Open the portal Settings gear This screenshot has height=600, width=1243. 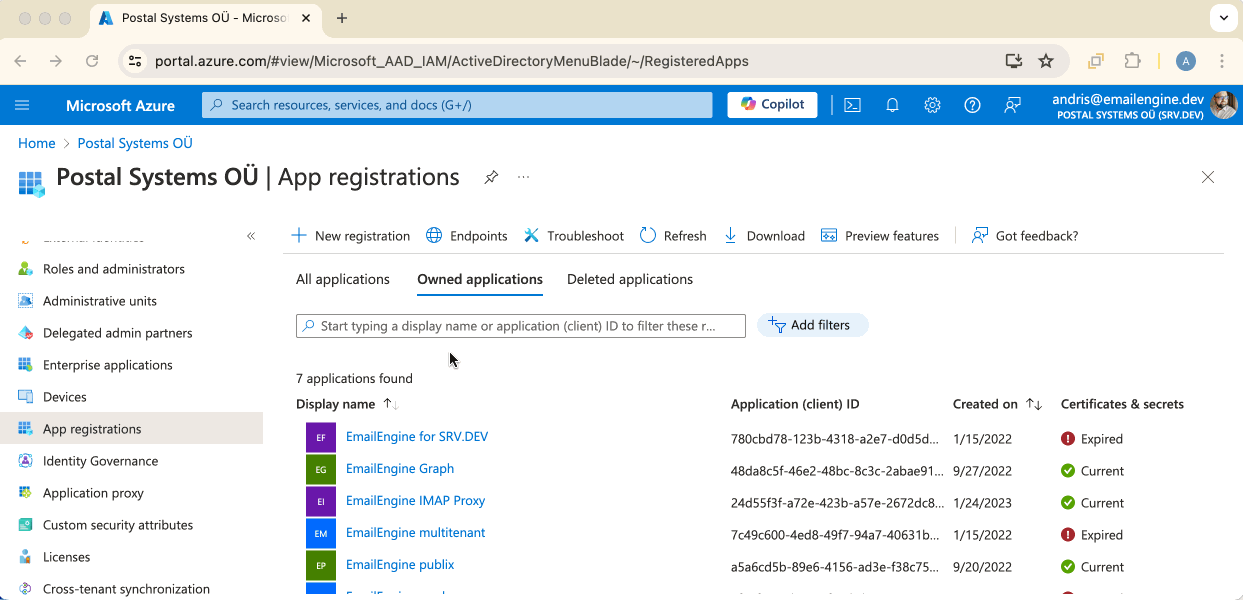point(932,104)
